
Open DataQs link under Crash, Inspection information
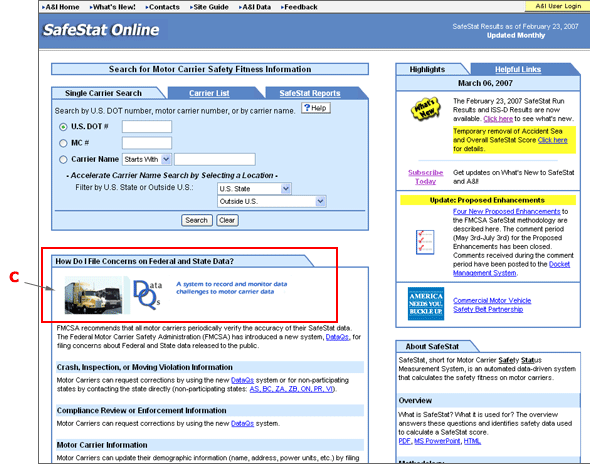coord(242,380)
